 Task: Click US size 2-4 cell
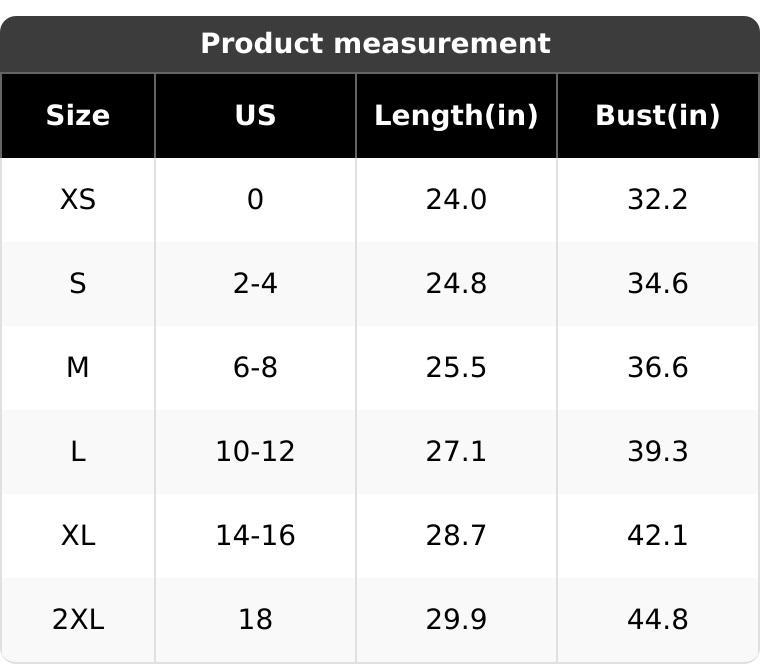coord(255,284)
